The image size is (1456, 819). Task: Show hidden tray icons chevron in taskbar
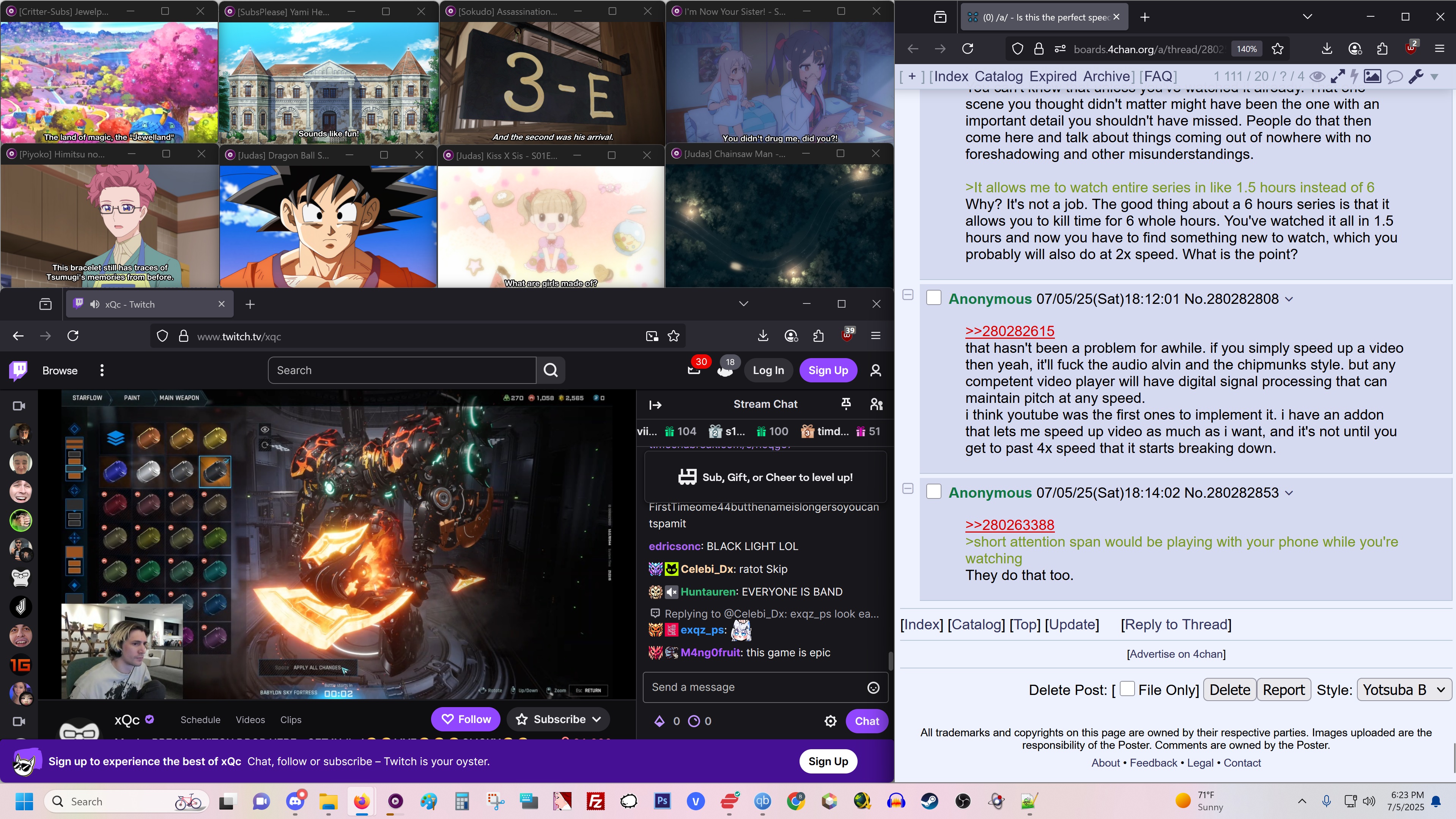1302,801
